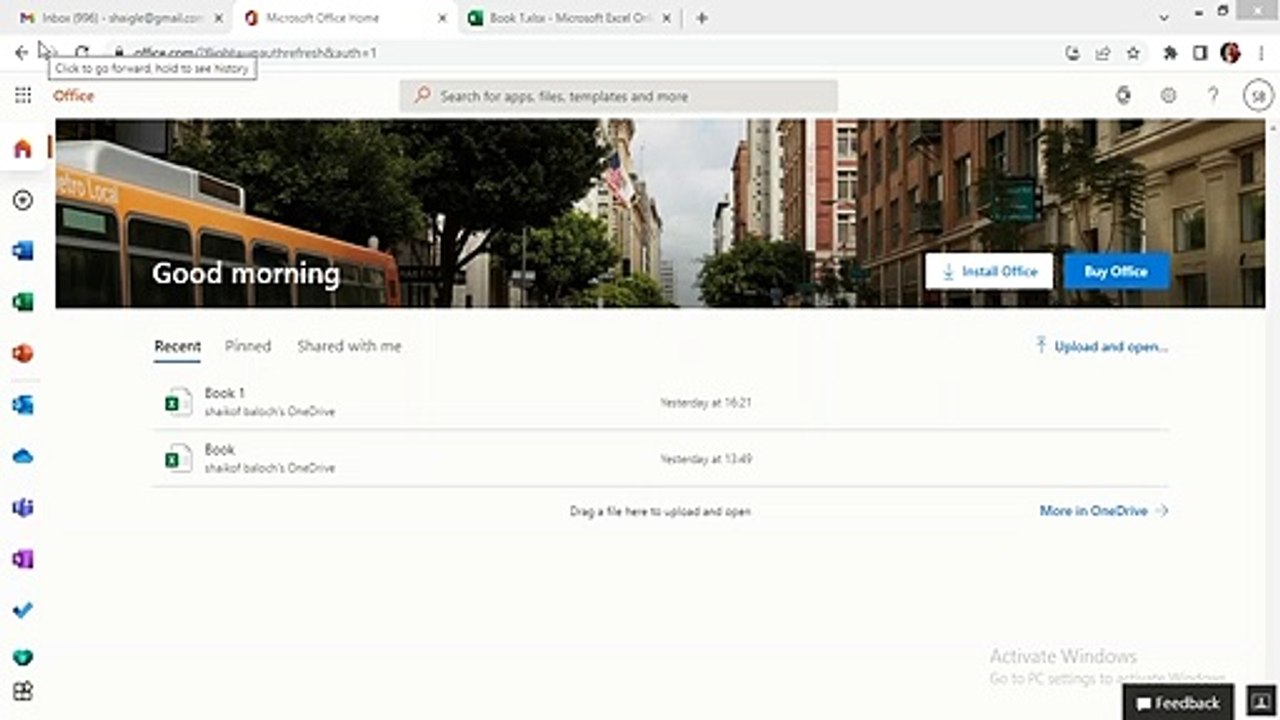Image resolution: width=1280 pixels, height=720 pixels.
Task: Open PowerPoint from the sidebar
Action: [23, 353]
